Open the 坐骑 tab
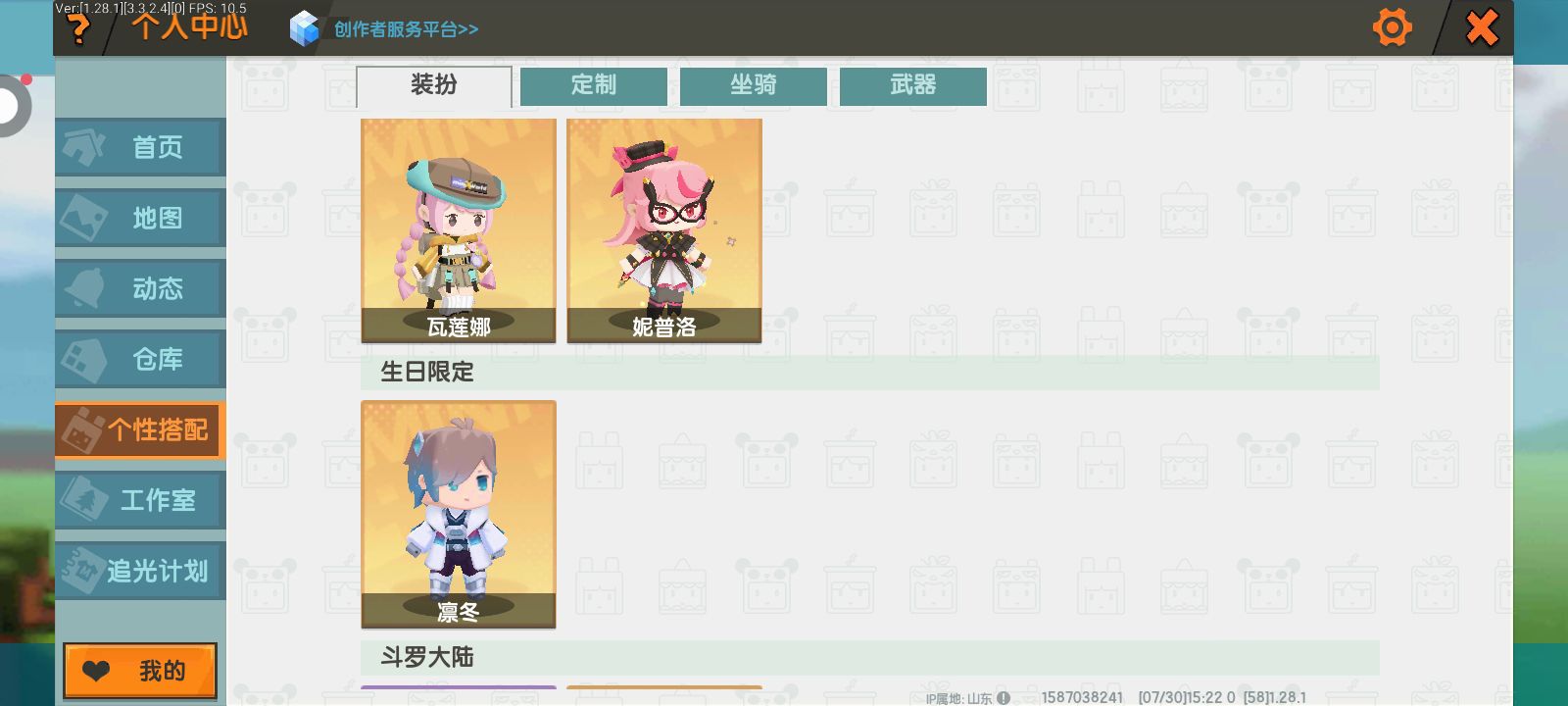The width and height of the screenshot is (1568, 706). click(x=754, y=86)
